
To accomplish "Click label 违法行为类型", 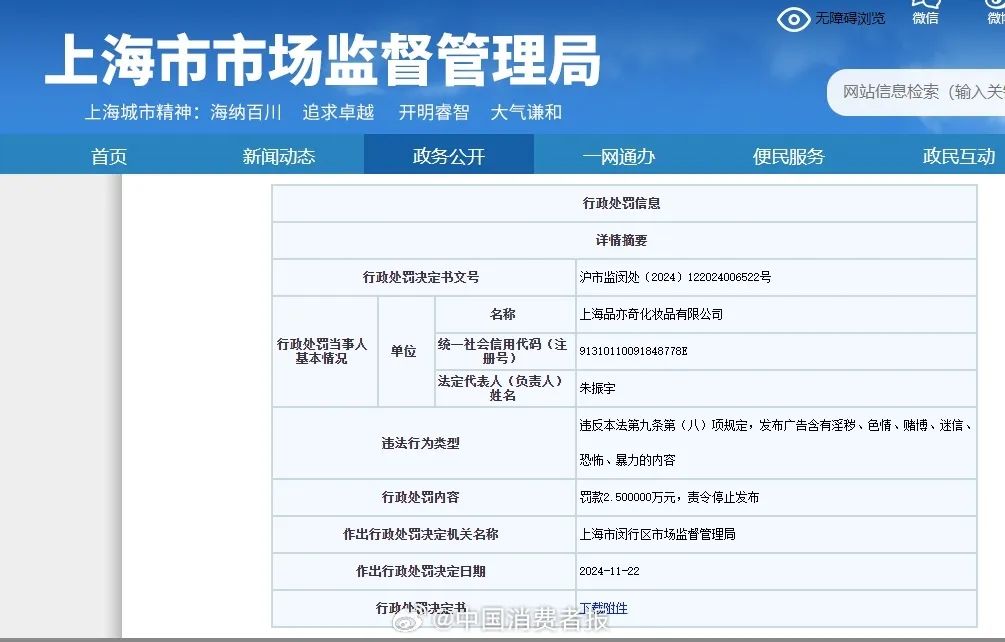I will click(x=420, y=443).
